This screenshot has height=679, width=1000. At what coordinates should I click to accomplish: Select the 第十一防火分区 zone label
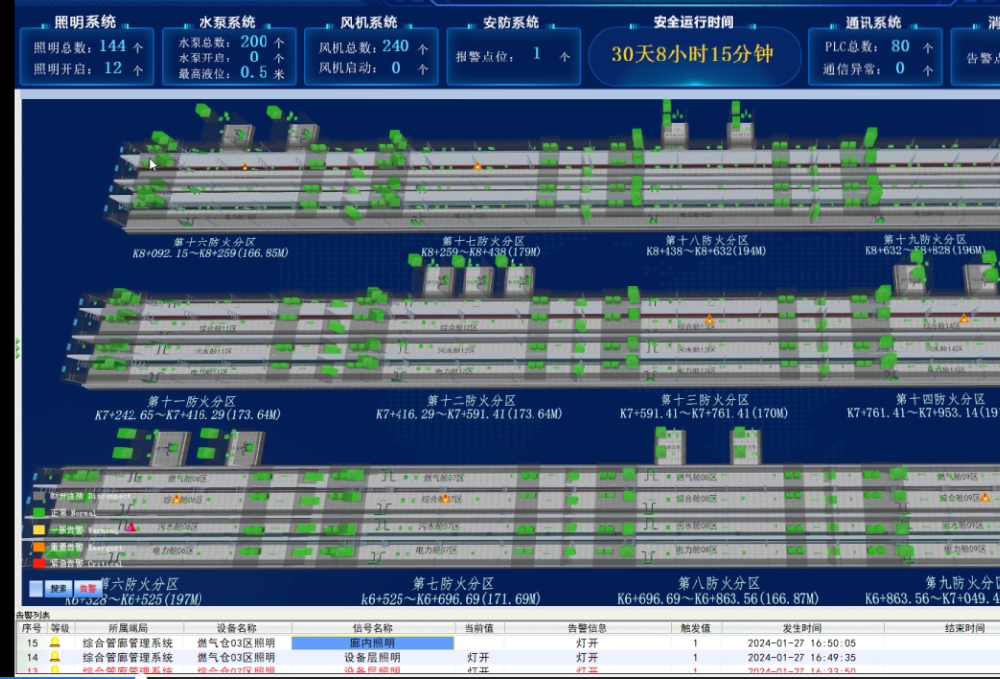192,401
